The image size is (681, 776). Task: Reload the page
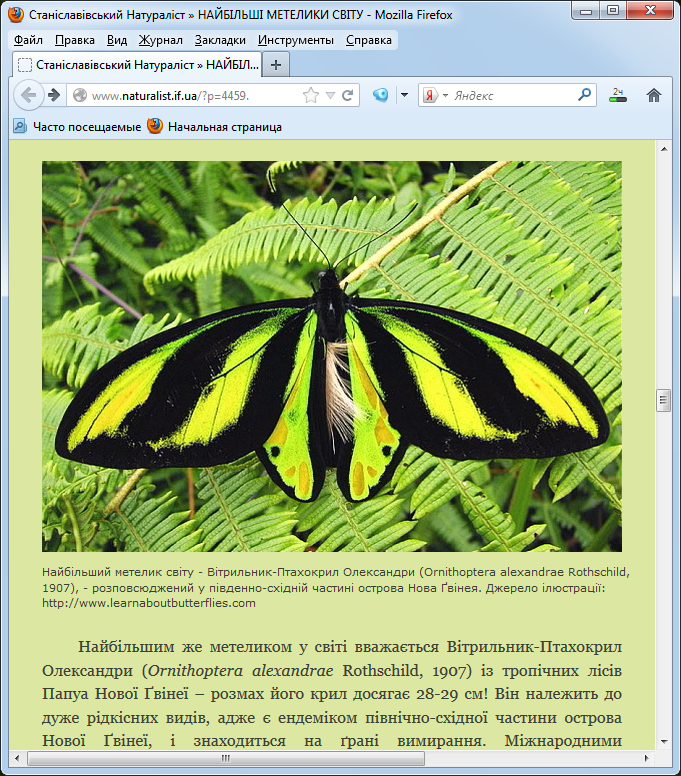(348, 96)
